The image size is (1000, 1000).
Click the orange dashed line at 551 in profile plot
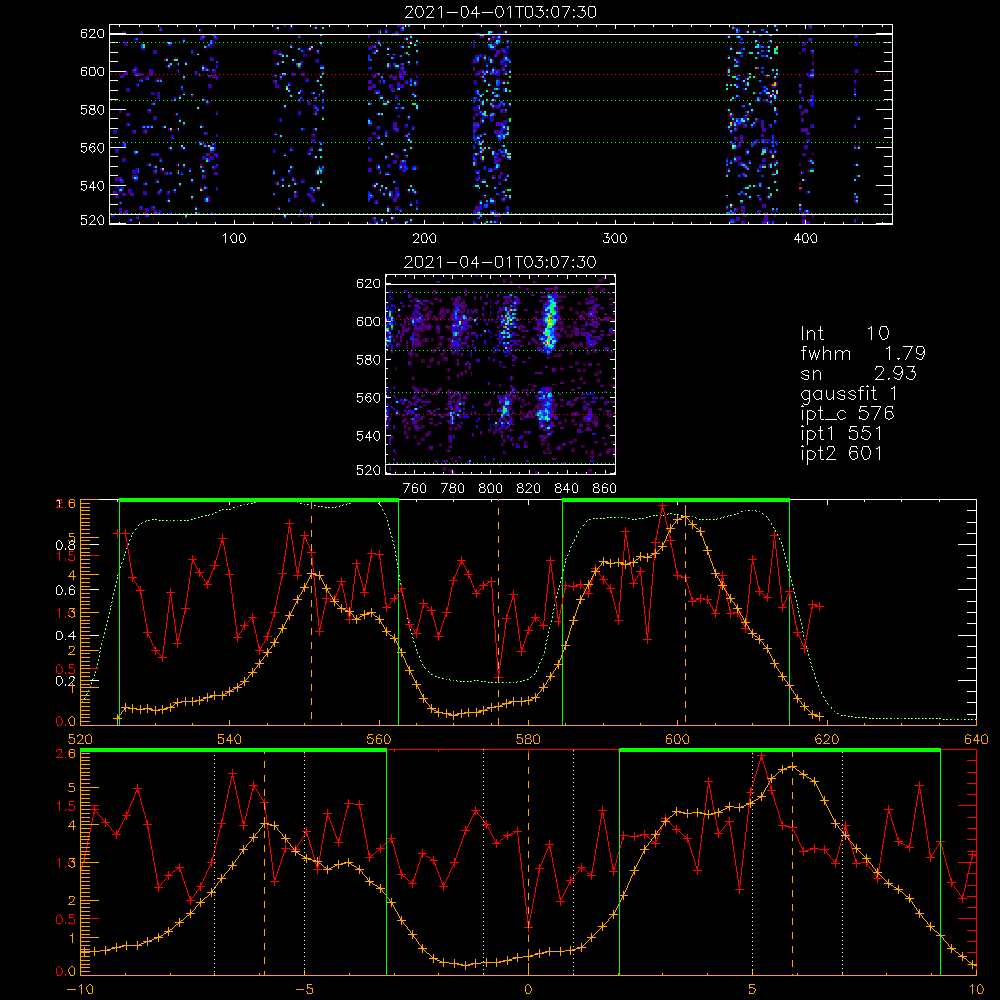[x=311, y=612]
